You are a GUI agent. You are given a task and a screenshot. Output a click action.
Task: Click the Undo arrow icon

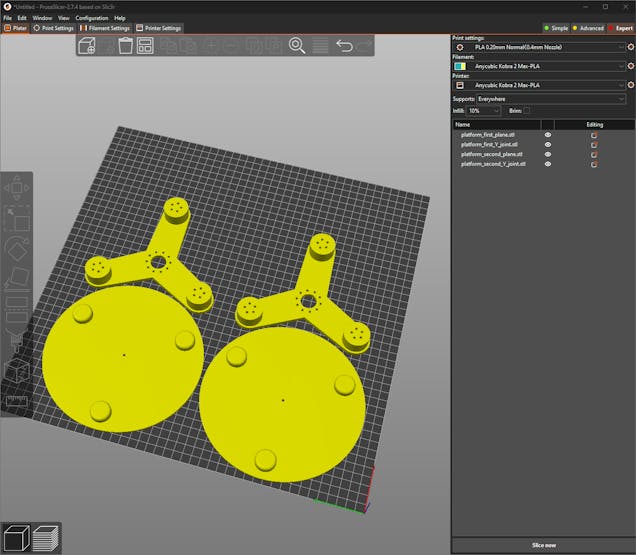coord(344,46)
